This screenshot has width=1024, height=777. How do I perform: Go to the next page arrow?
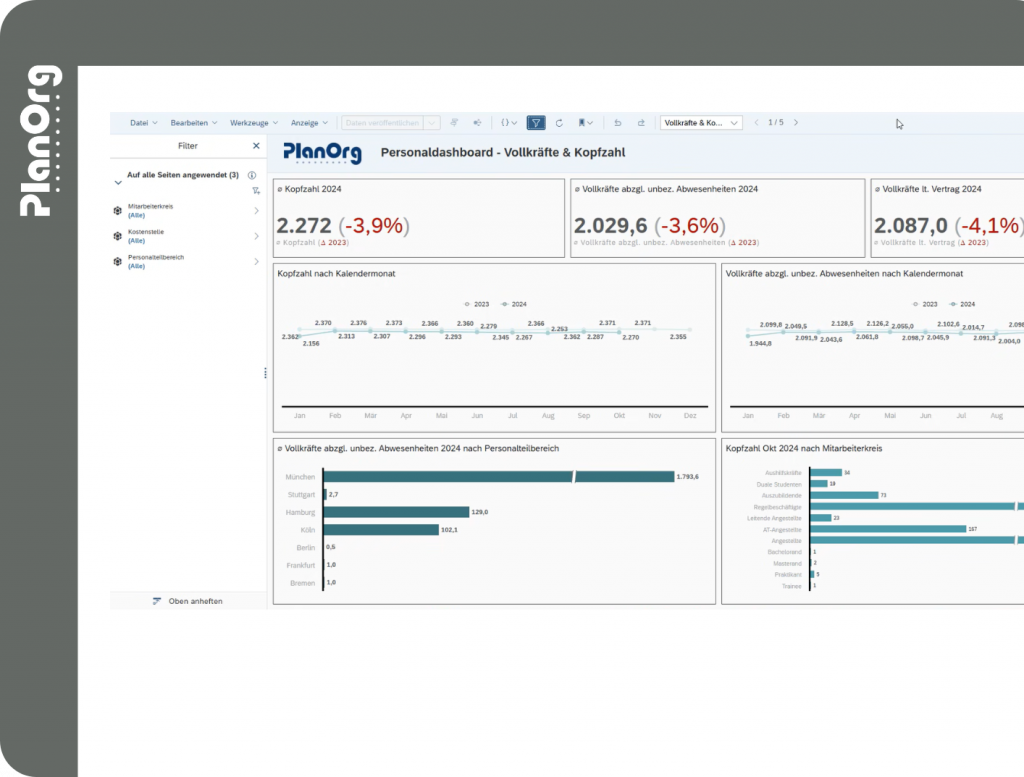click(x=796, y=123)
